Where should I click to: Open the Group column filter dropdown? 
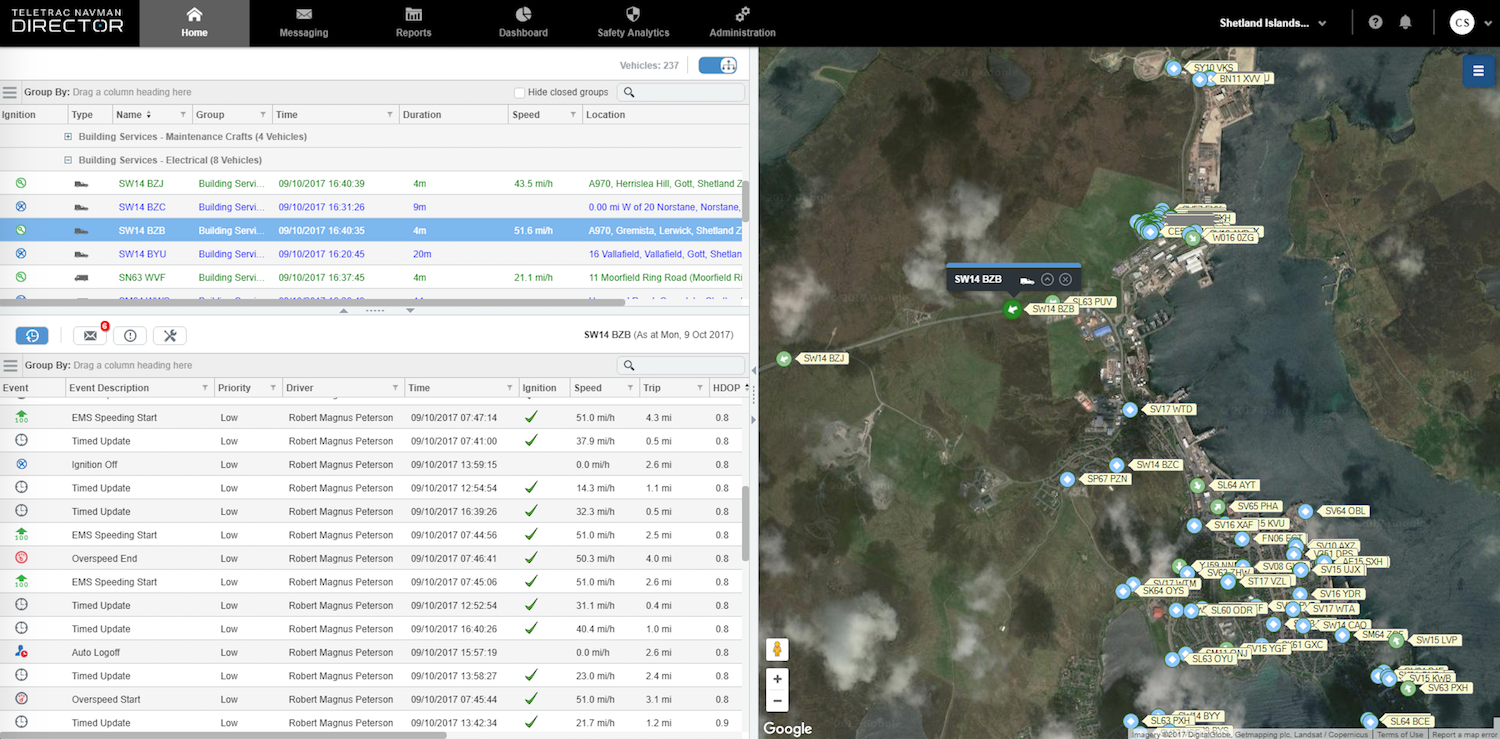point(263,115)
